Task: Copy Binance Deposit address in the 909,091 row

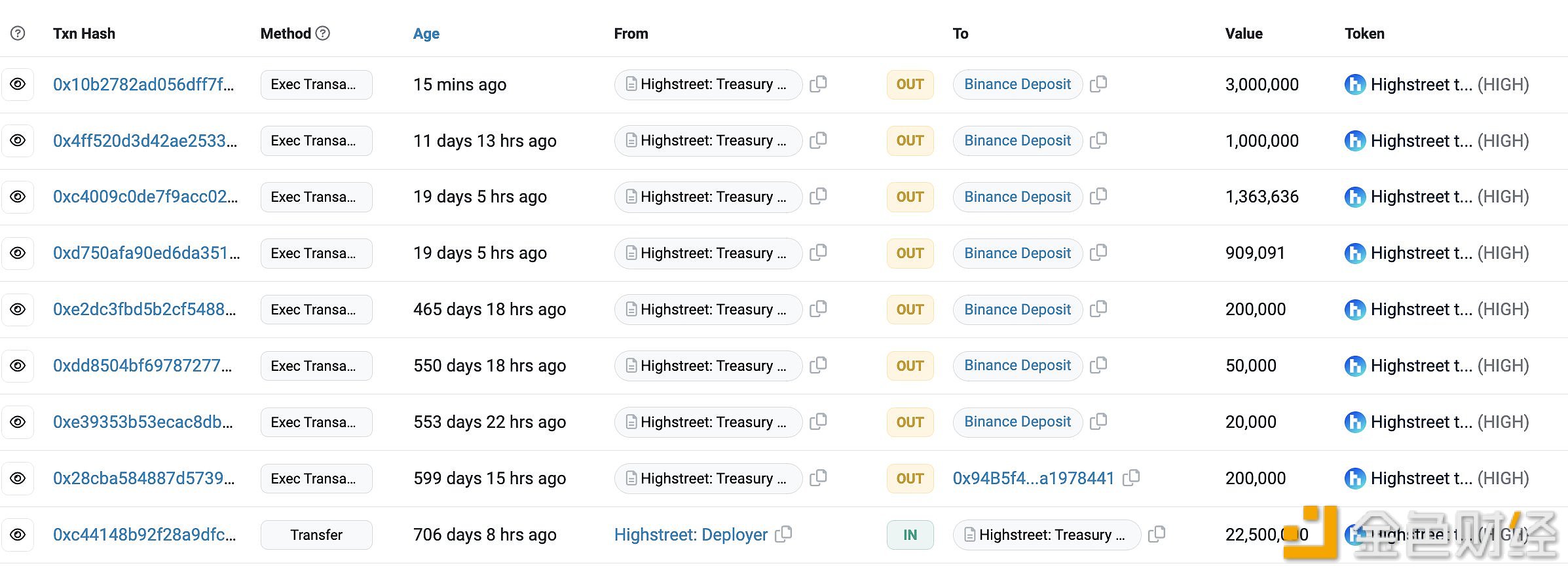Action: pos(1098,252)
